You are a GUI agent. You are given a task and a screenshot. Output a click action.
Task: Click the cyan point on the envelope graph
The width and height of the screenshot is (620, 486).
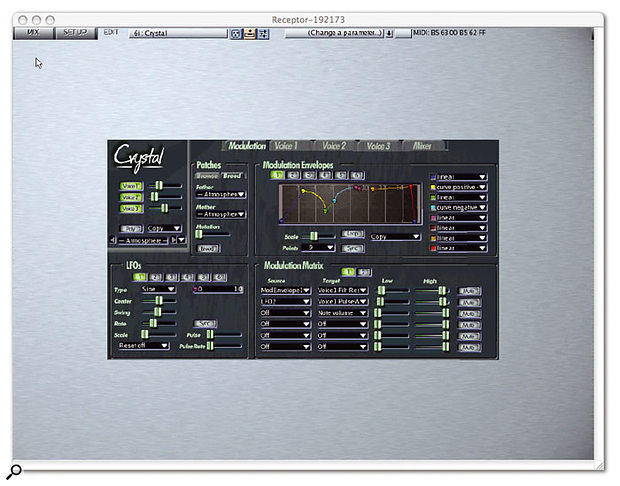pyautogui.click(x=335, y=201)
